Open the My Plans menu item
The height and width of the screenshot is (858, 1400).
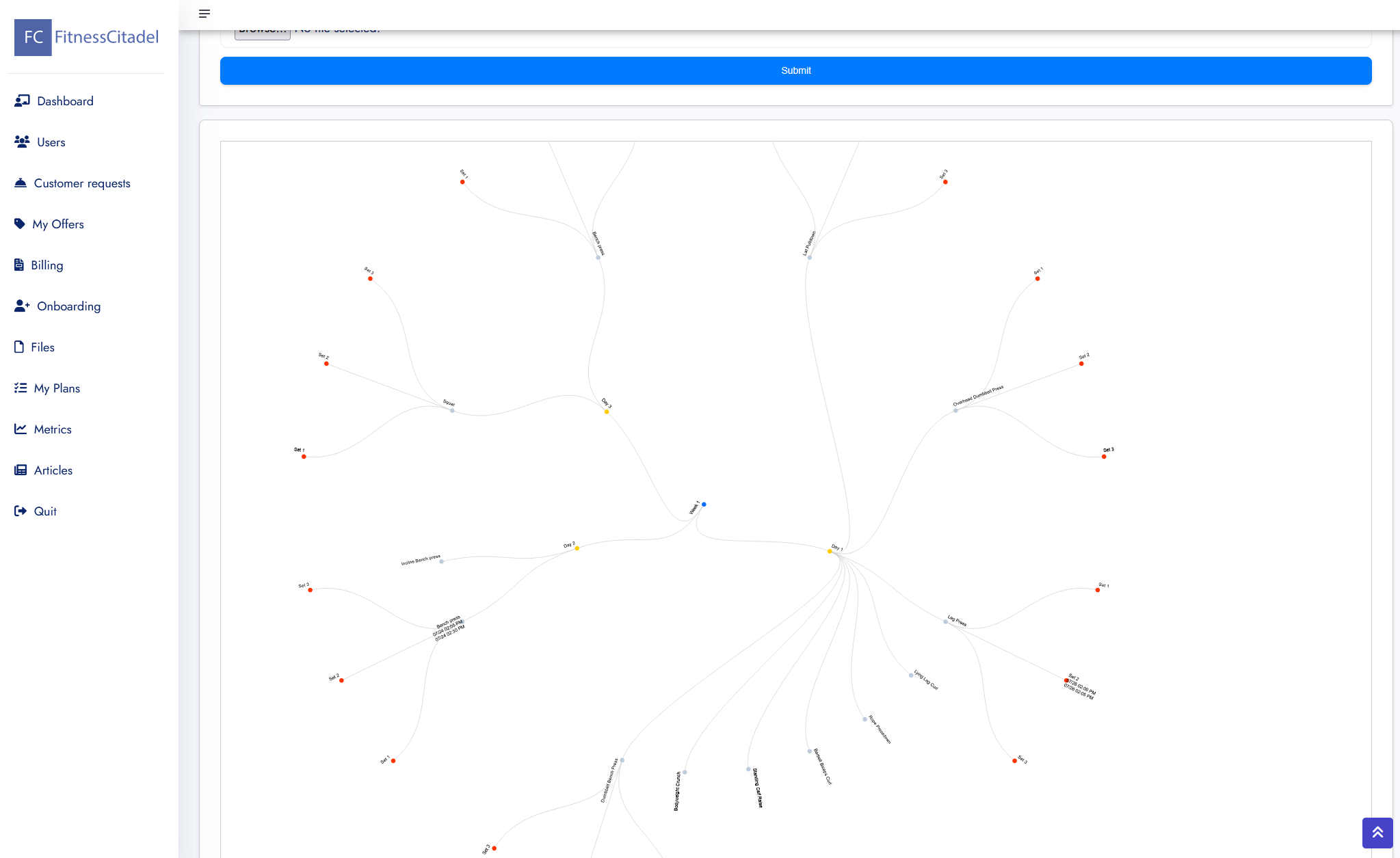[57, 388]
